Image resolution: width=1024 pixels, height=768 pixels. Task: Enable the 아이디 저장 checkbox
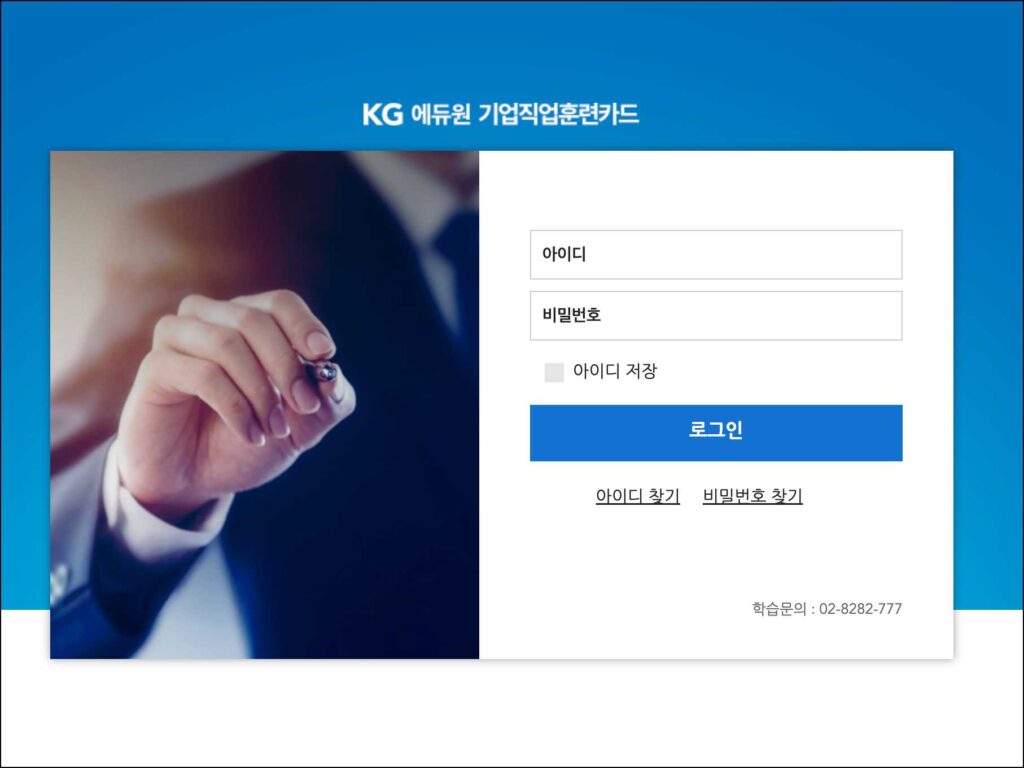point(554,372)
